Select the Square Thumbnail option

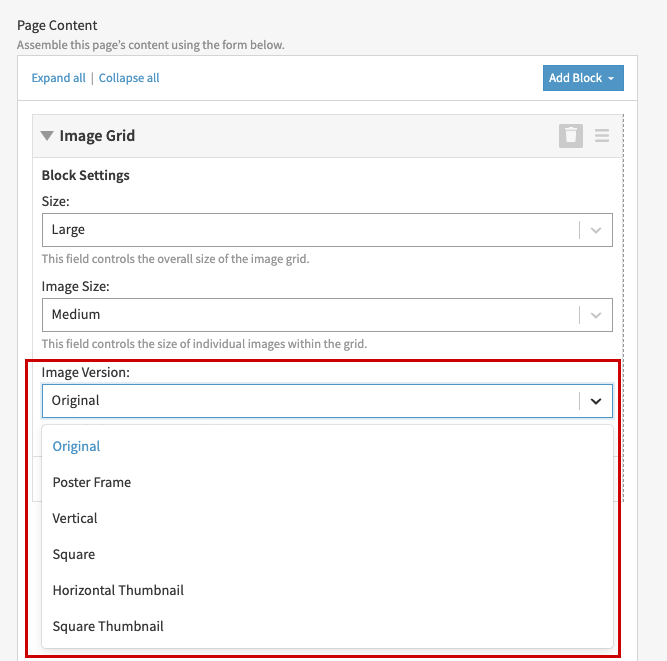(108, 627)
